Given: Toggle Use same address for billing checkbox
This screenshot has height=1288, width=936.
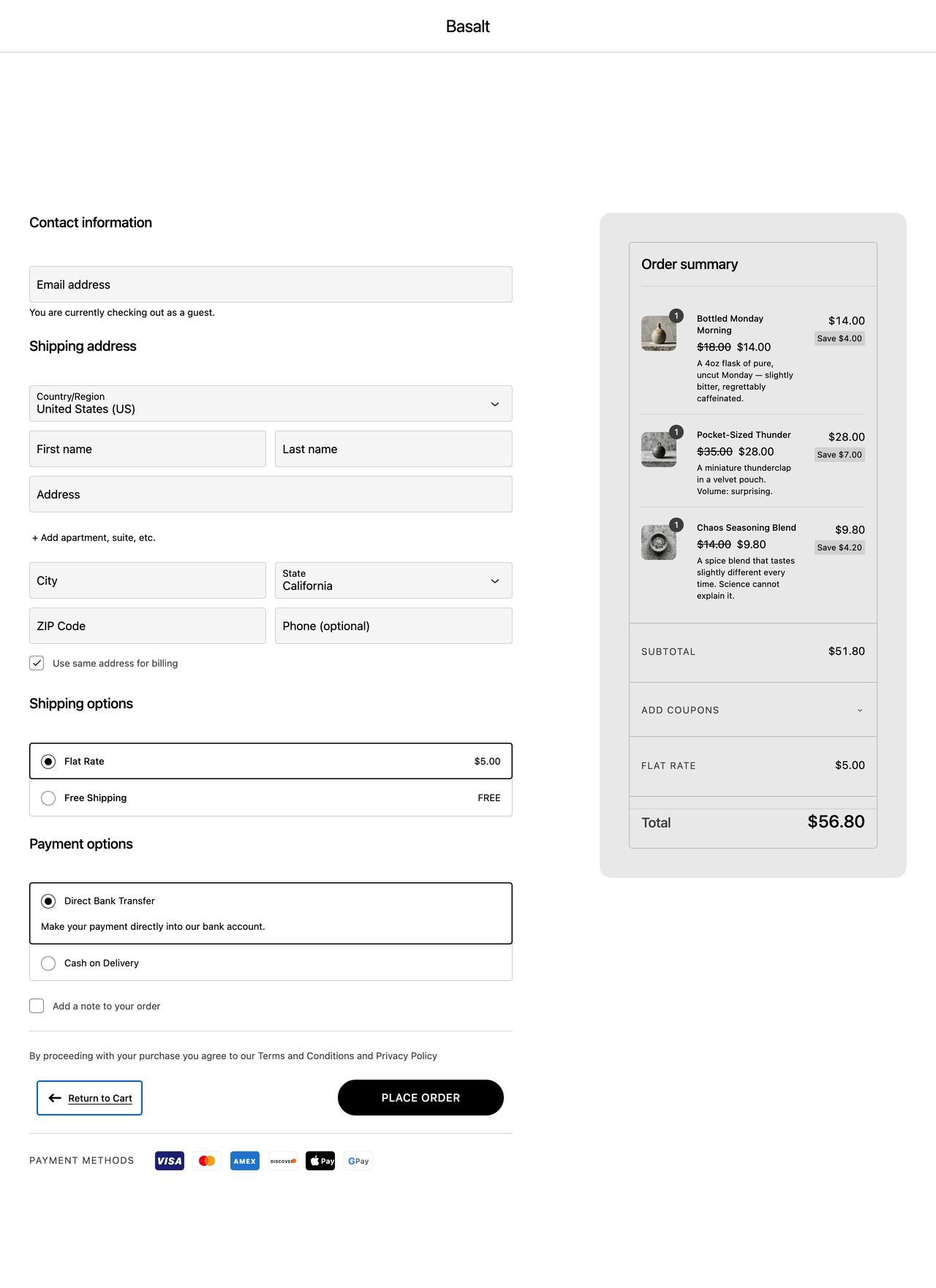Looking at the screenshot, I should point(37,663).
